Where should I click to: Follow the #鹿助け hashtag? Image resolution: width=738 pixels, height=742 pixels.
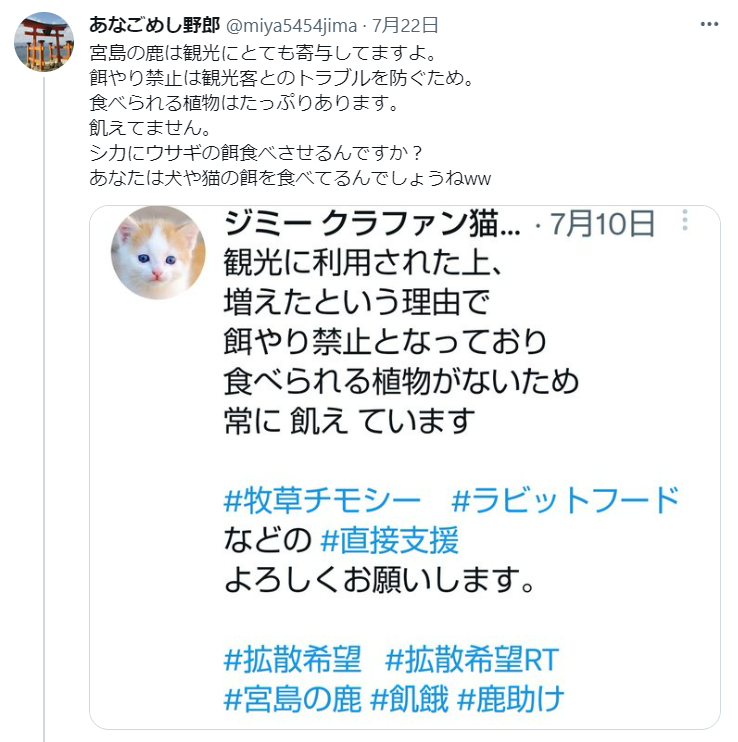(511, 699)
